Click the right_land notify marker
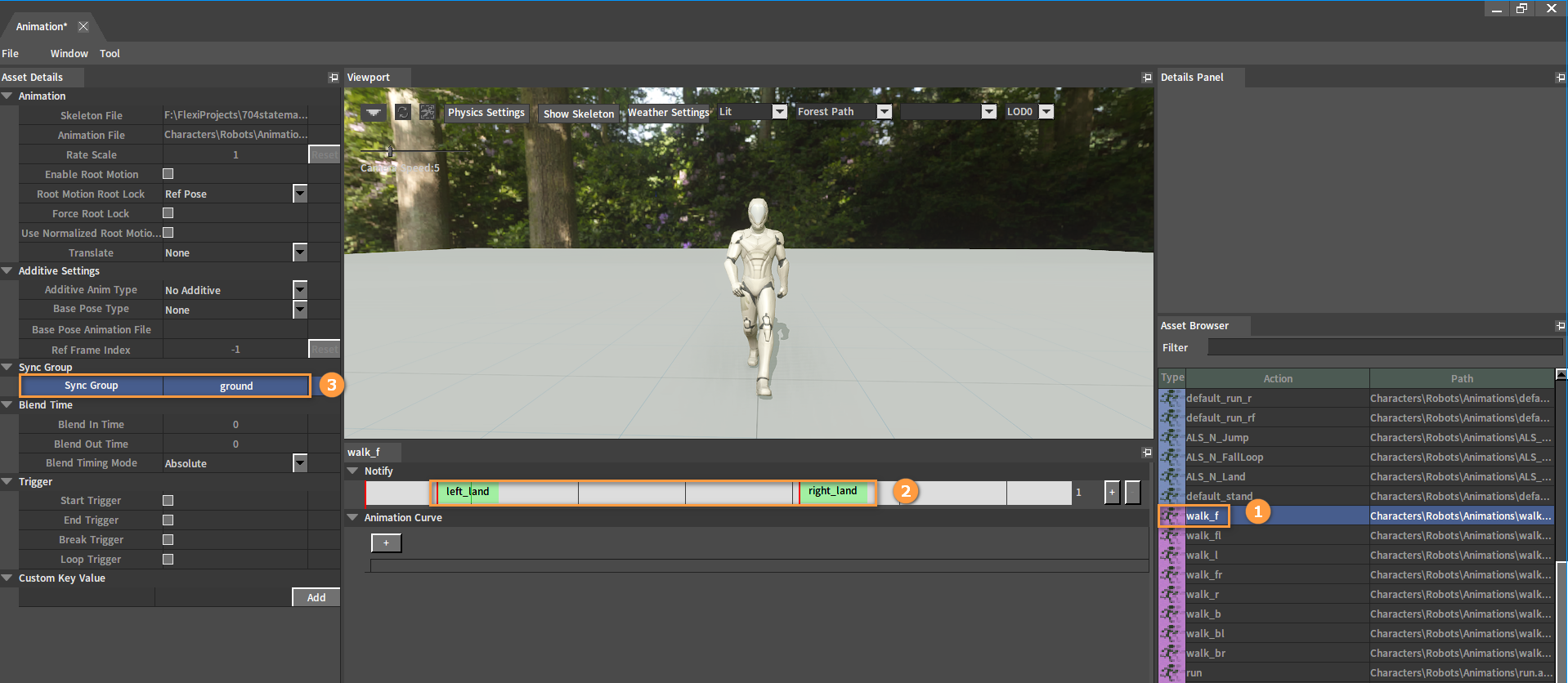The width and height of the screenshot is (1568, 683). [832, 492]
